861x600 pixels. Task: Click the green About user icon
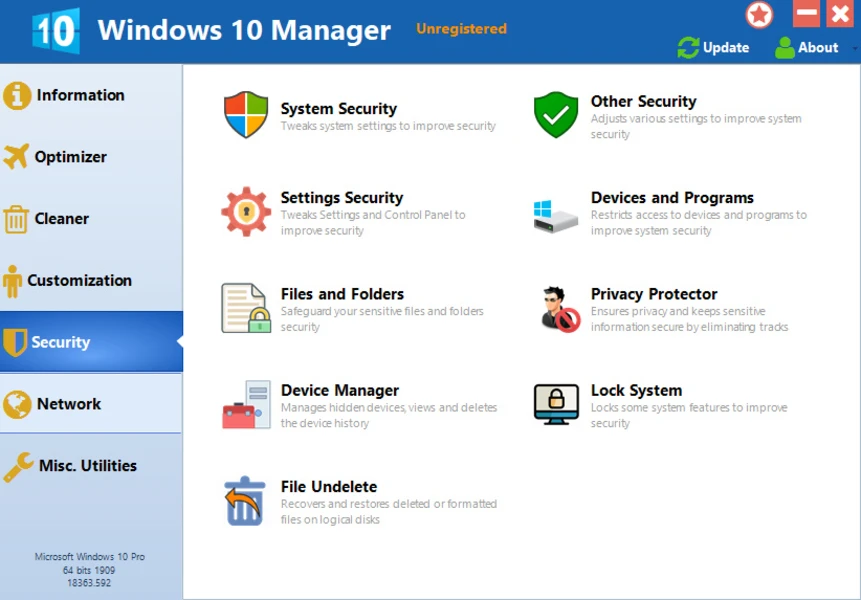(785, 48)
